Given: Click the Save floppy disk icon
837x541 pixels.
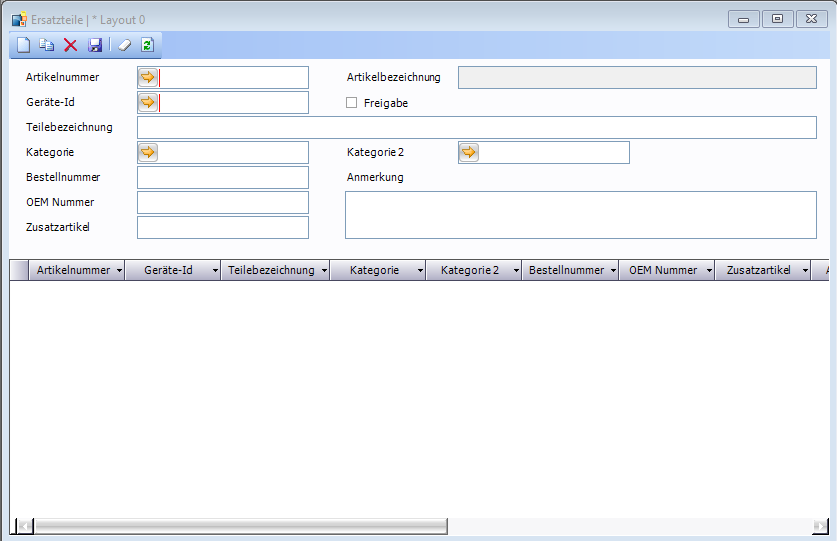Looking at the screenshot, I should (95, 45).
